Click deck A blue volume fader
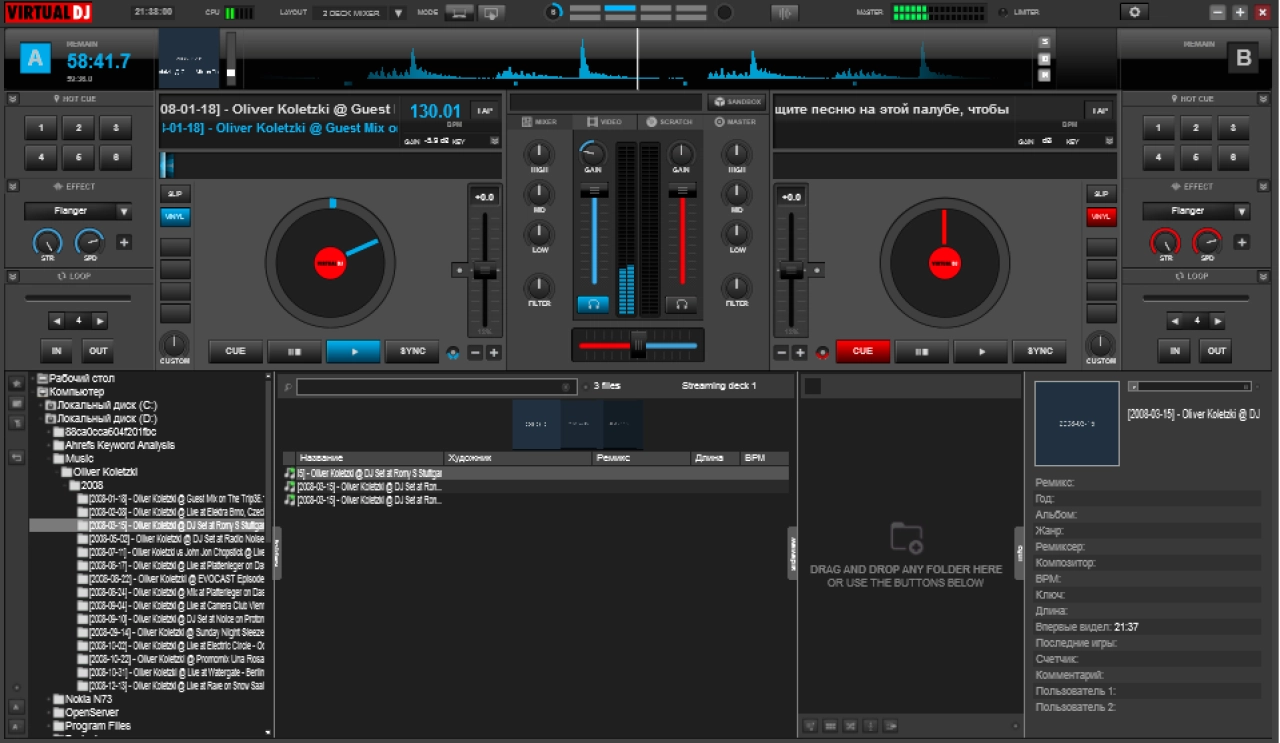1280x743 pixels. [594, 191]
